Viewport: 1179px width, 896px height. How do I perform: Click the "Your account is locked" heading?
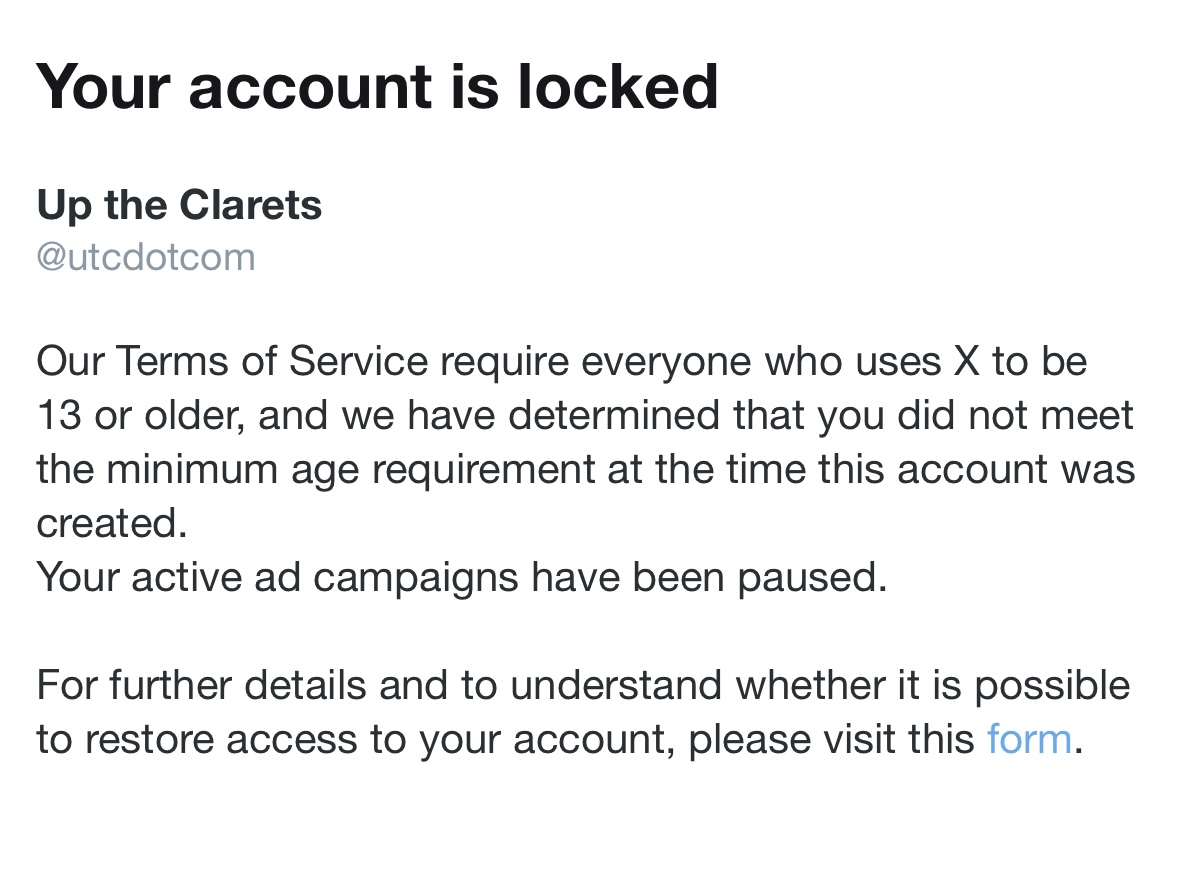click(377, 86)
